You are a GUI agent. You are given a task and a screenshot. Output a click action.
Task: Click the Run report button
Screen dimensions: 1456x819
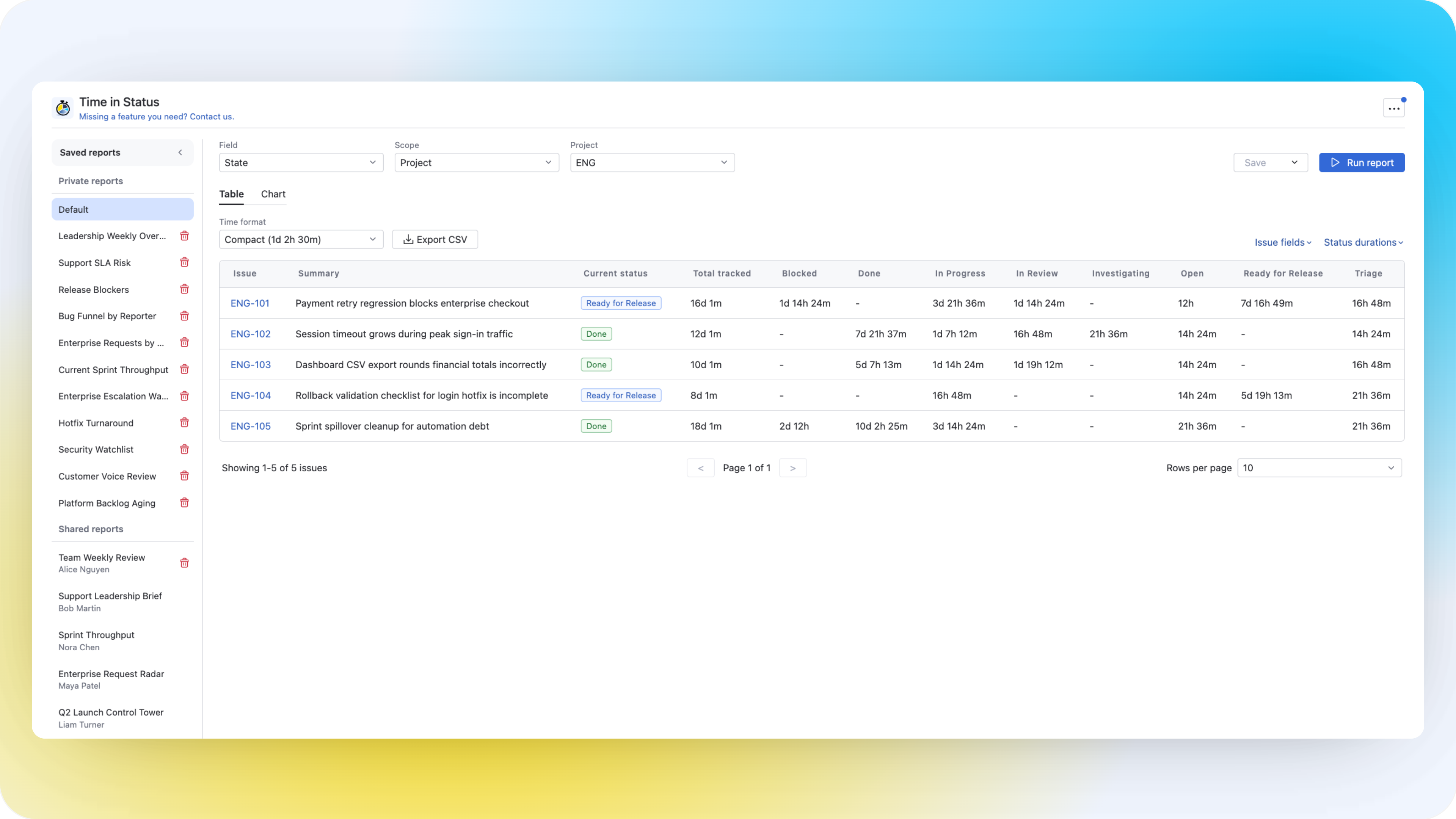(1362, 162)
